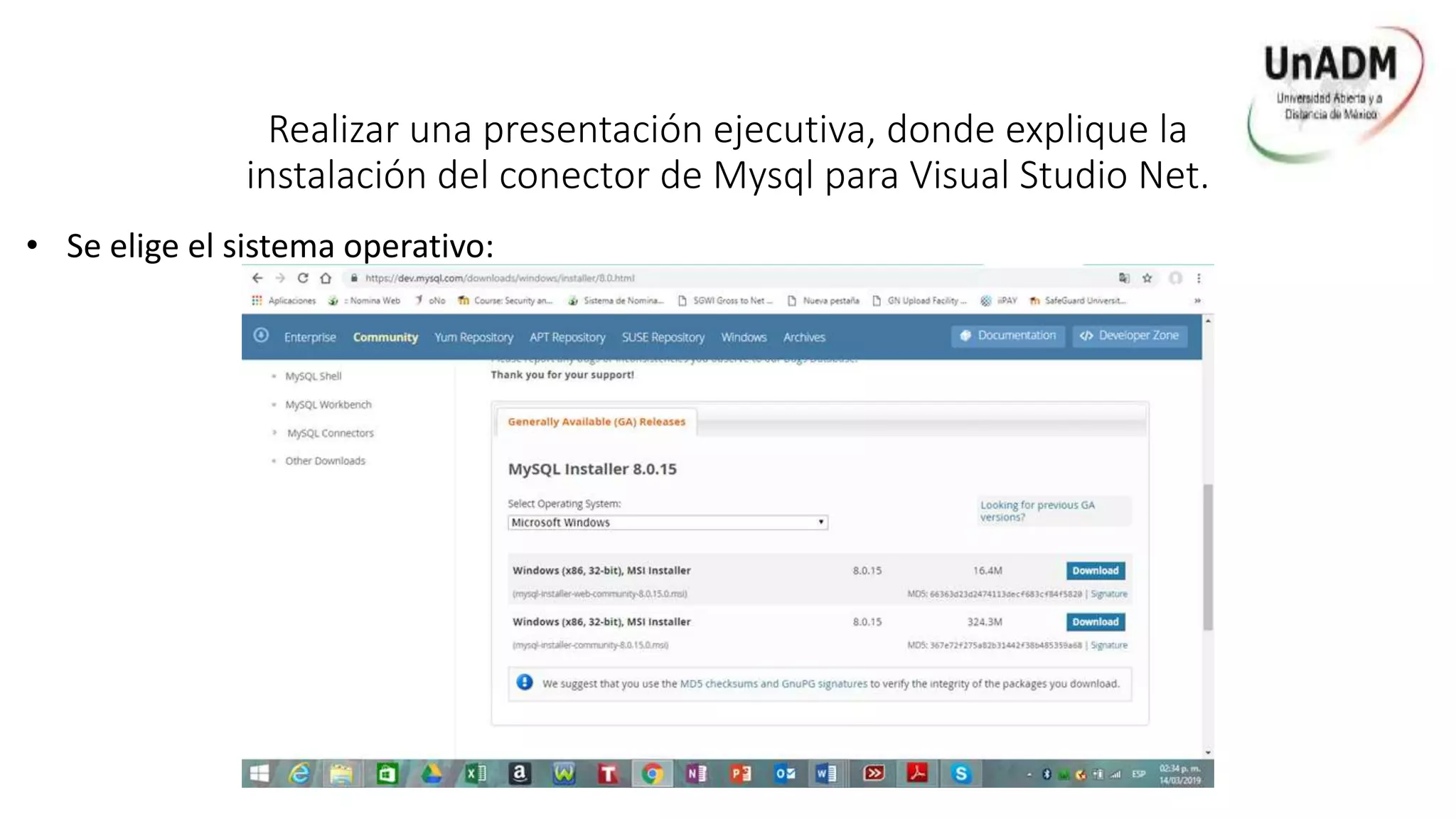Click the translate page icon in address bar
The width and height of the screenshot is (1456, 819).
point(1124,278)
